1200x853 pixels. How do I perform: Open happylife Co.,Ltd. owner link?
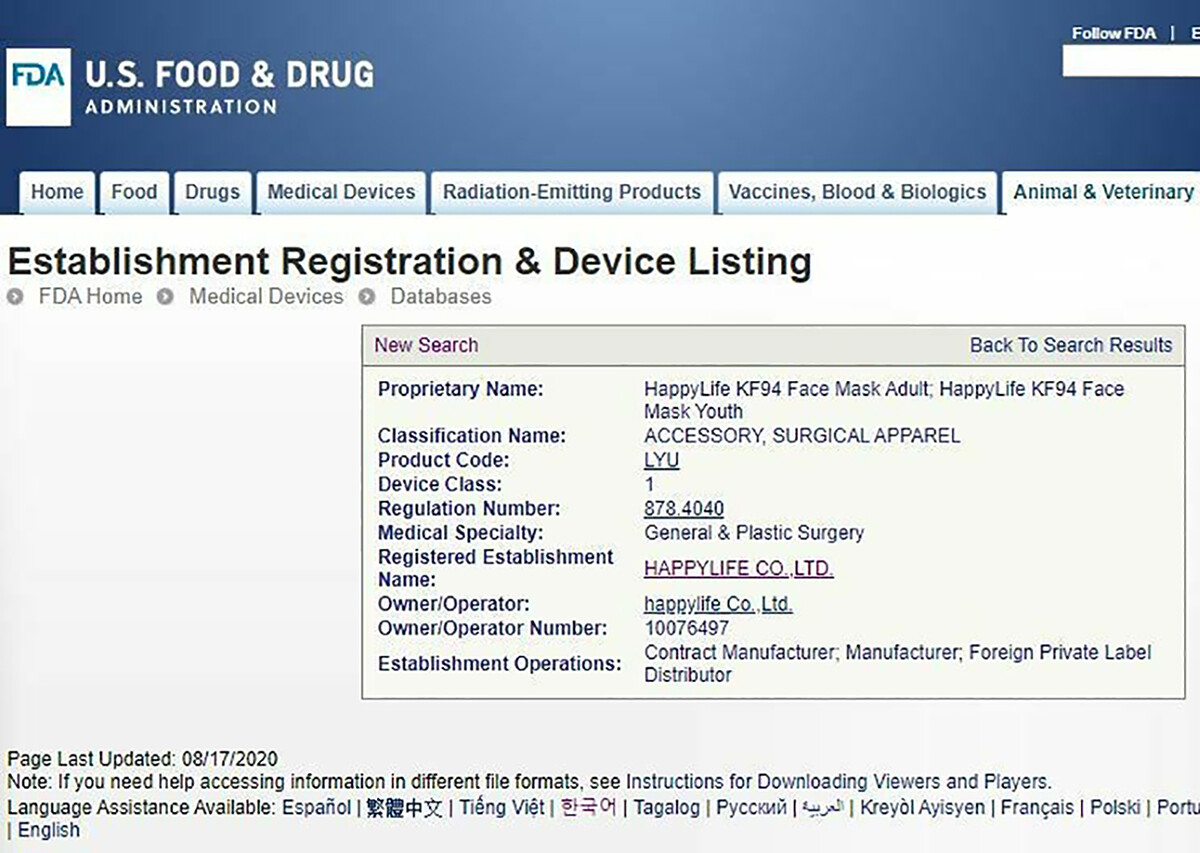pos(718,605)
